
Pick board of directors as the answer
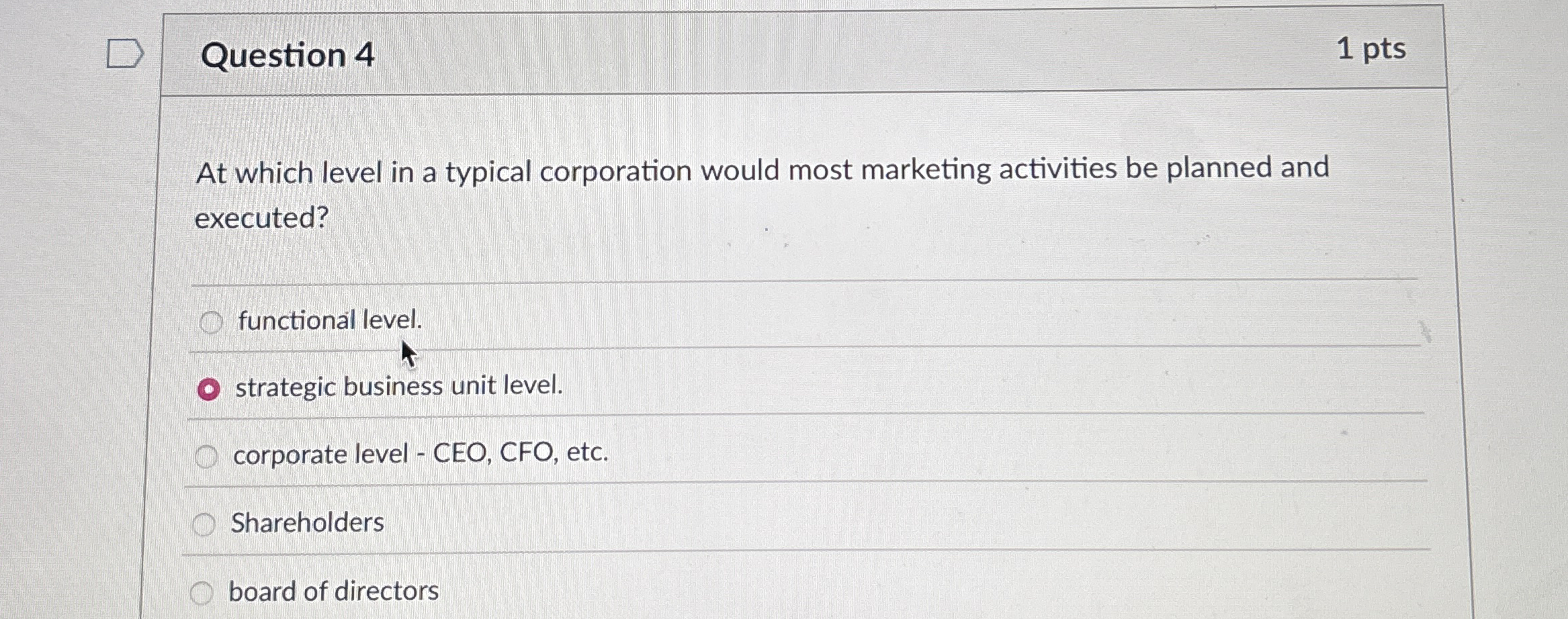tap(201, 592)
